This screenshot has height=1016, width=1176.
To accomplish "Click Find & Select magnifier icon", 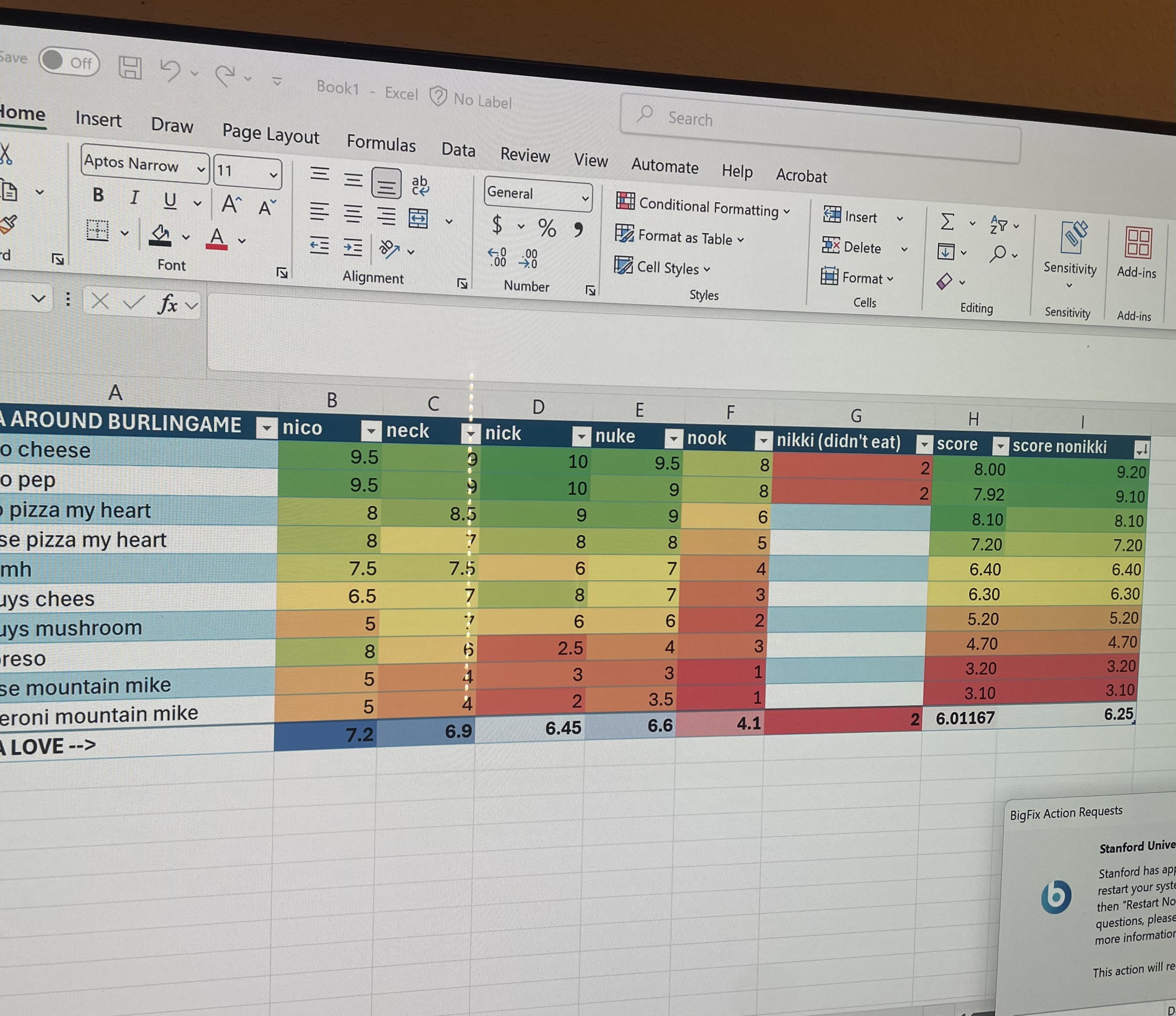I will coord(997,254).
